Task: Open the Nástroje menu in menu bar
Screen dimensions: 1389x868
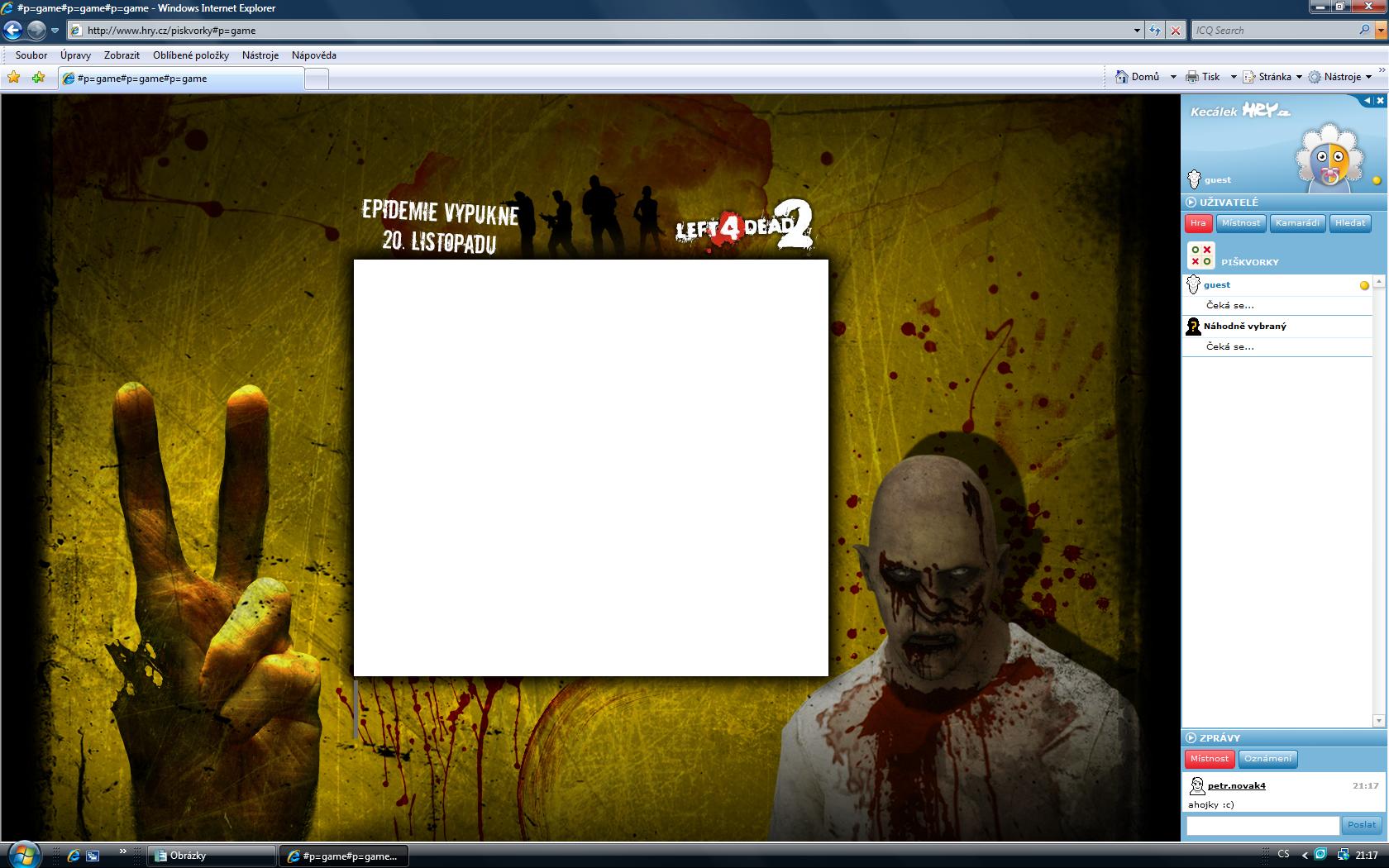Action: point(260,55)
